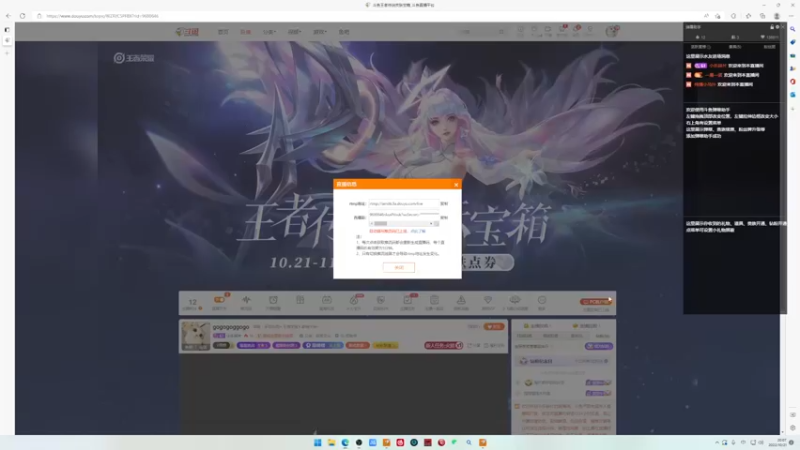Click the lock icon on dark chat panel

point(771,27)
